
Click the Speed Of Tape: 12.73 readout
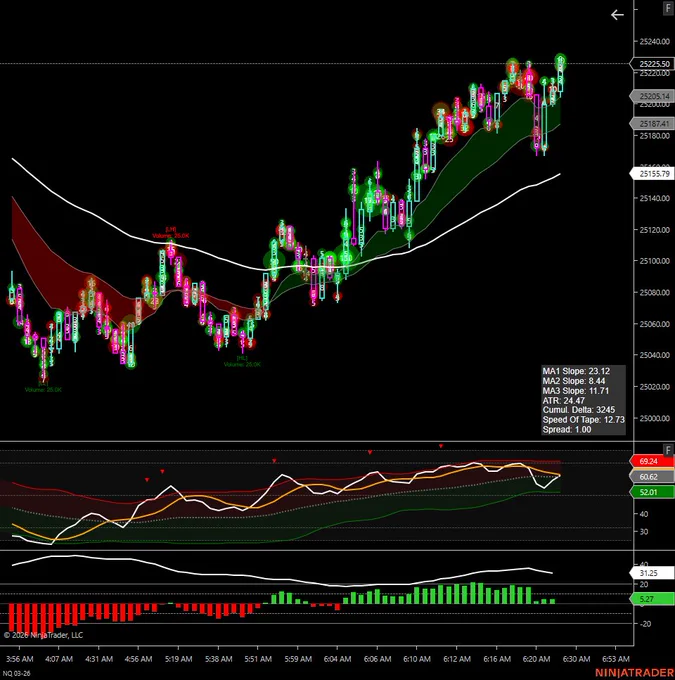click(583, 420)
